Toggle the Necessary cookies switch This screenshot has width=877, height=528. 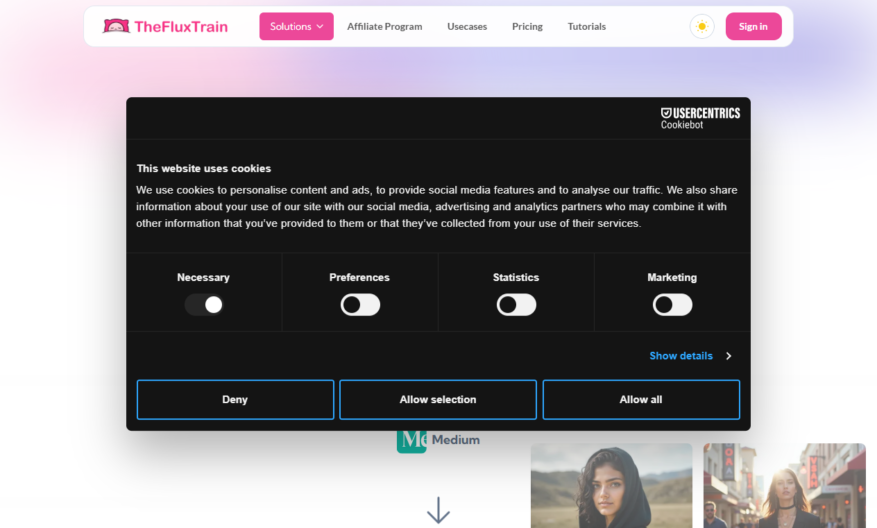tap(204, 305)
